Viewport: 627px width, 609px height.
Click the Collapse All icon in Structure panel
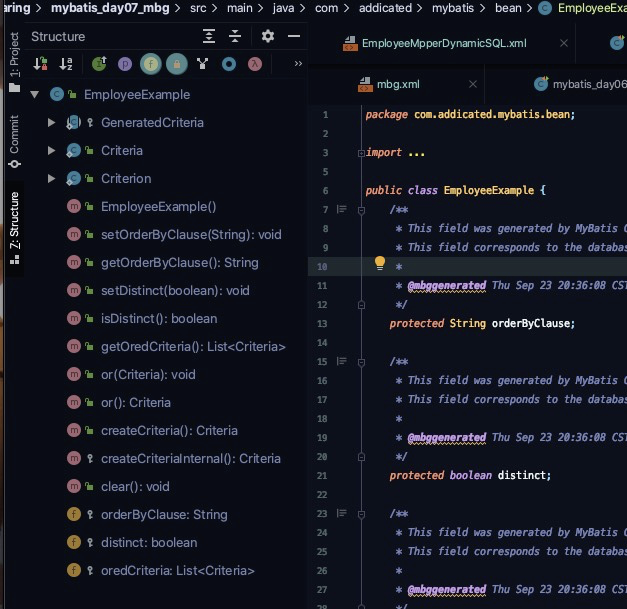coord(235,36)
